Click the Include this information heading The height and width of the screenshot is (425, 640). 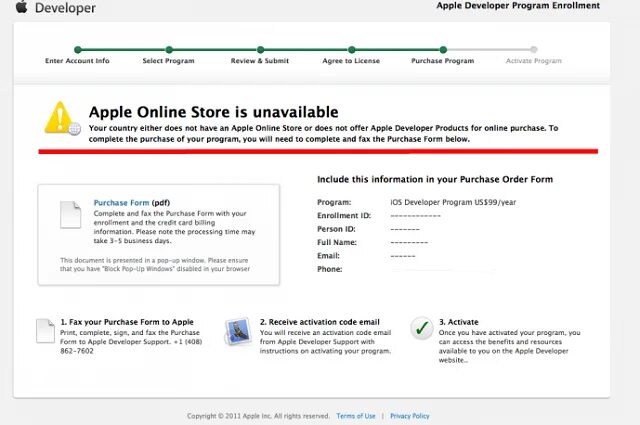[x=435, y=179]
